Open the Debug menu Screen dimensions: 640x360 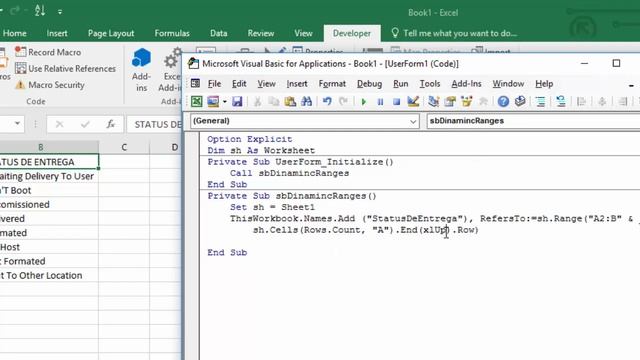(x=369, y=84)
